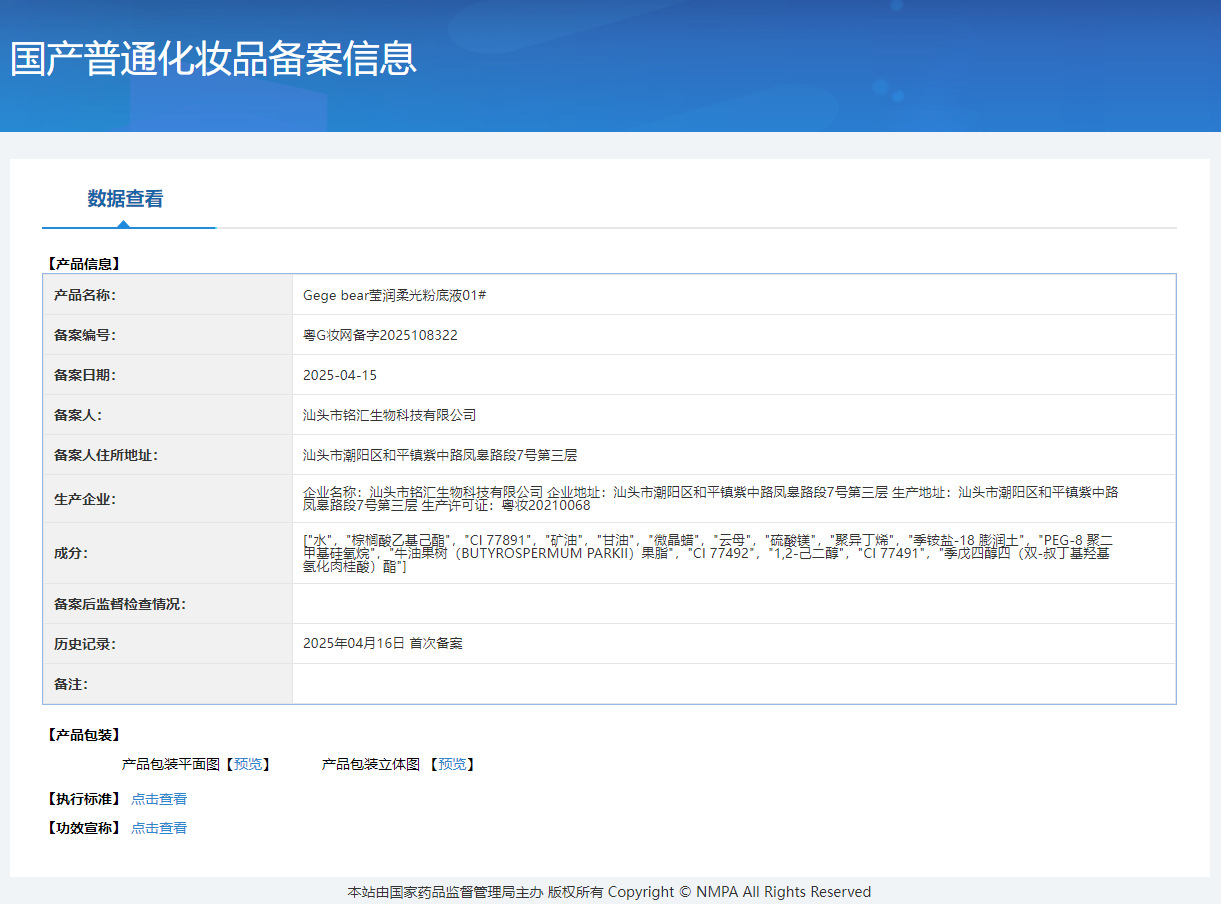Click 点击查看 next to 功效宣称

coord(159,828)
